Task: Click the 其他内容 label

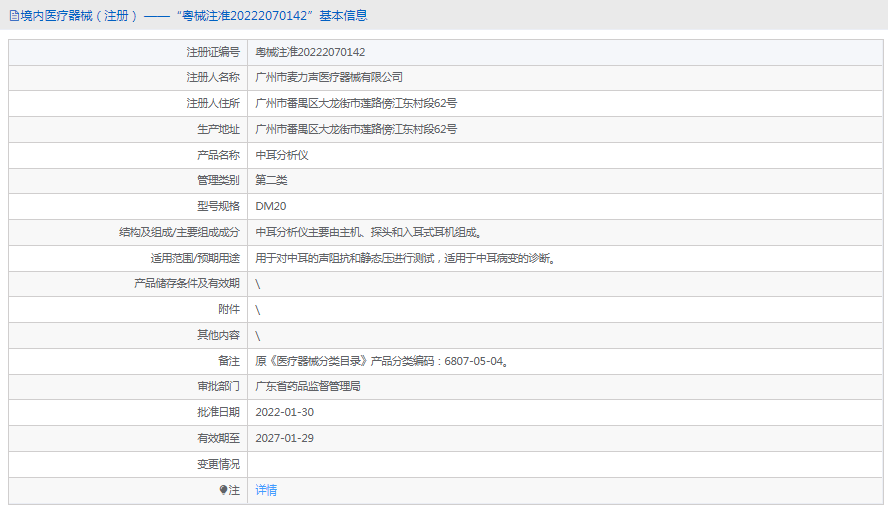Action: coord(219,336)
